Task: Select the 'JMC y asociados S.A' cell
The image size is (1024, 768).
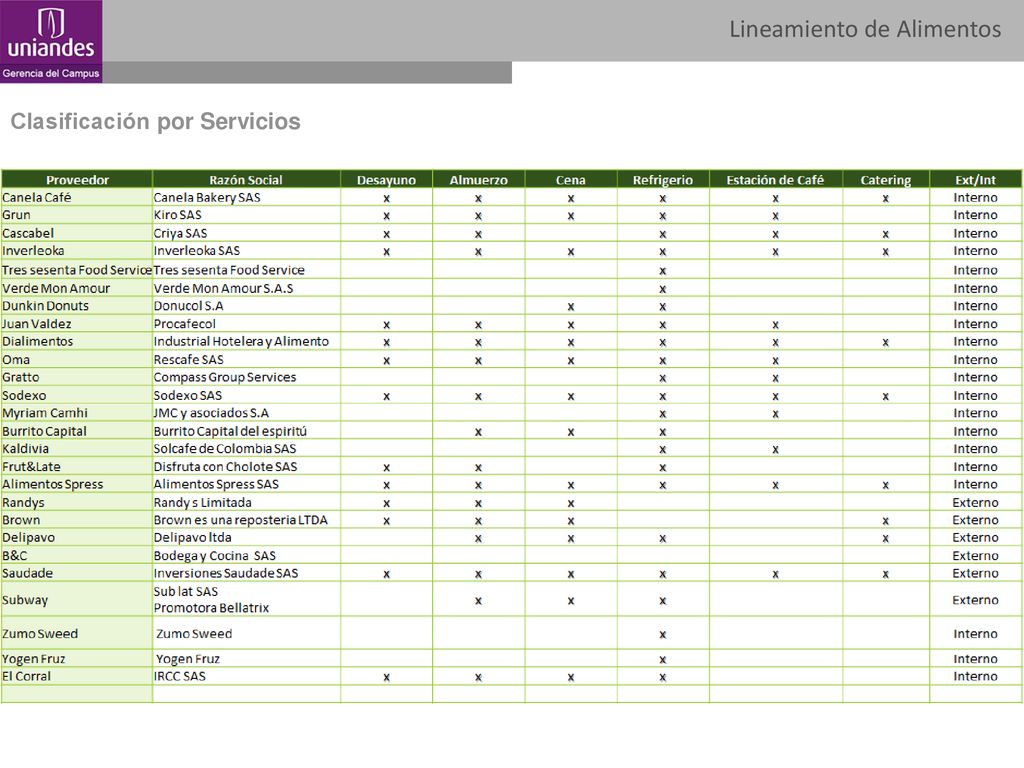Action: [x=246, y=413]
